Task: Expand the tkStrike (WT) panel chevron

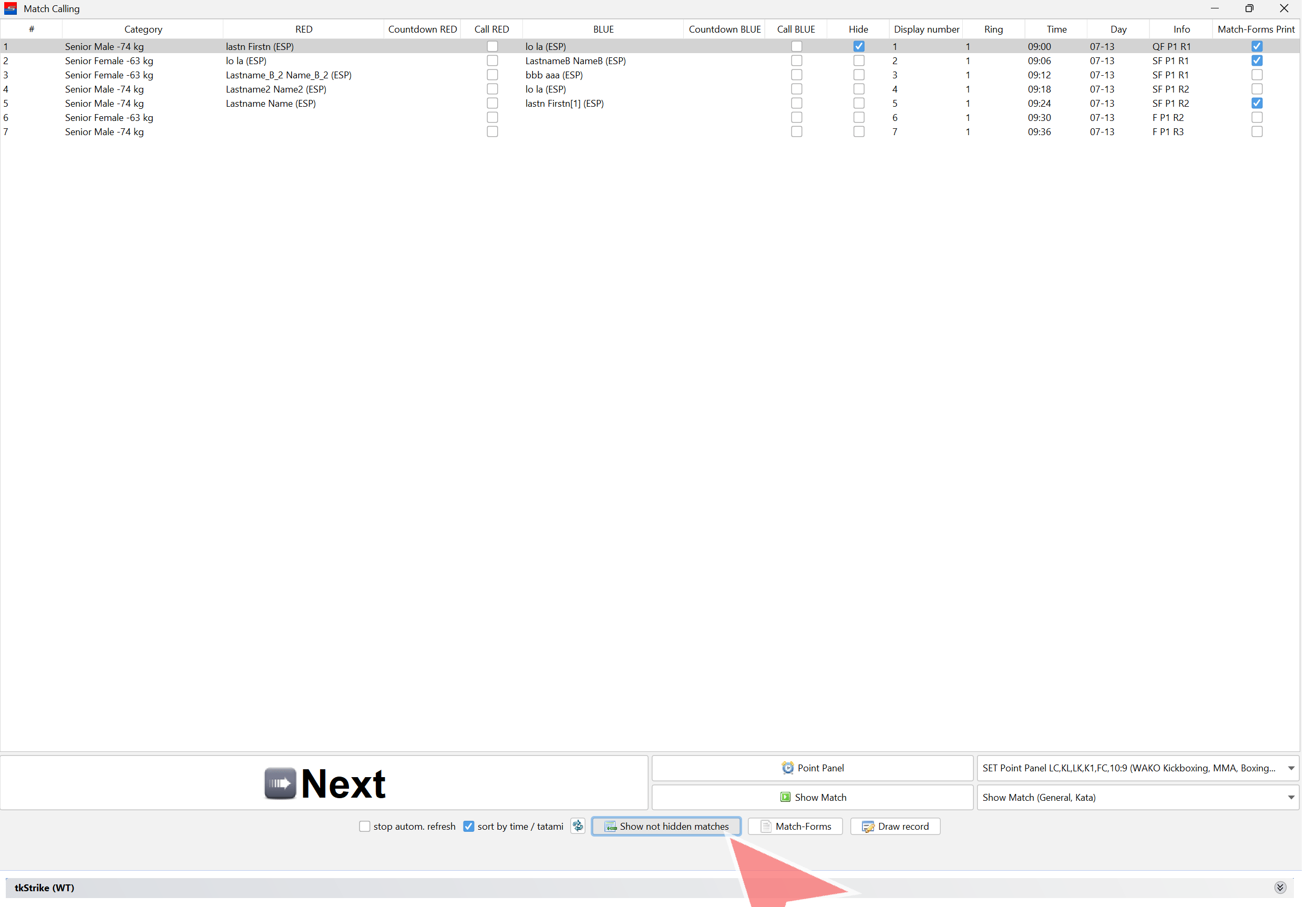Action: point(1280,887)
